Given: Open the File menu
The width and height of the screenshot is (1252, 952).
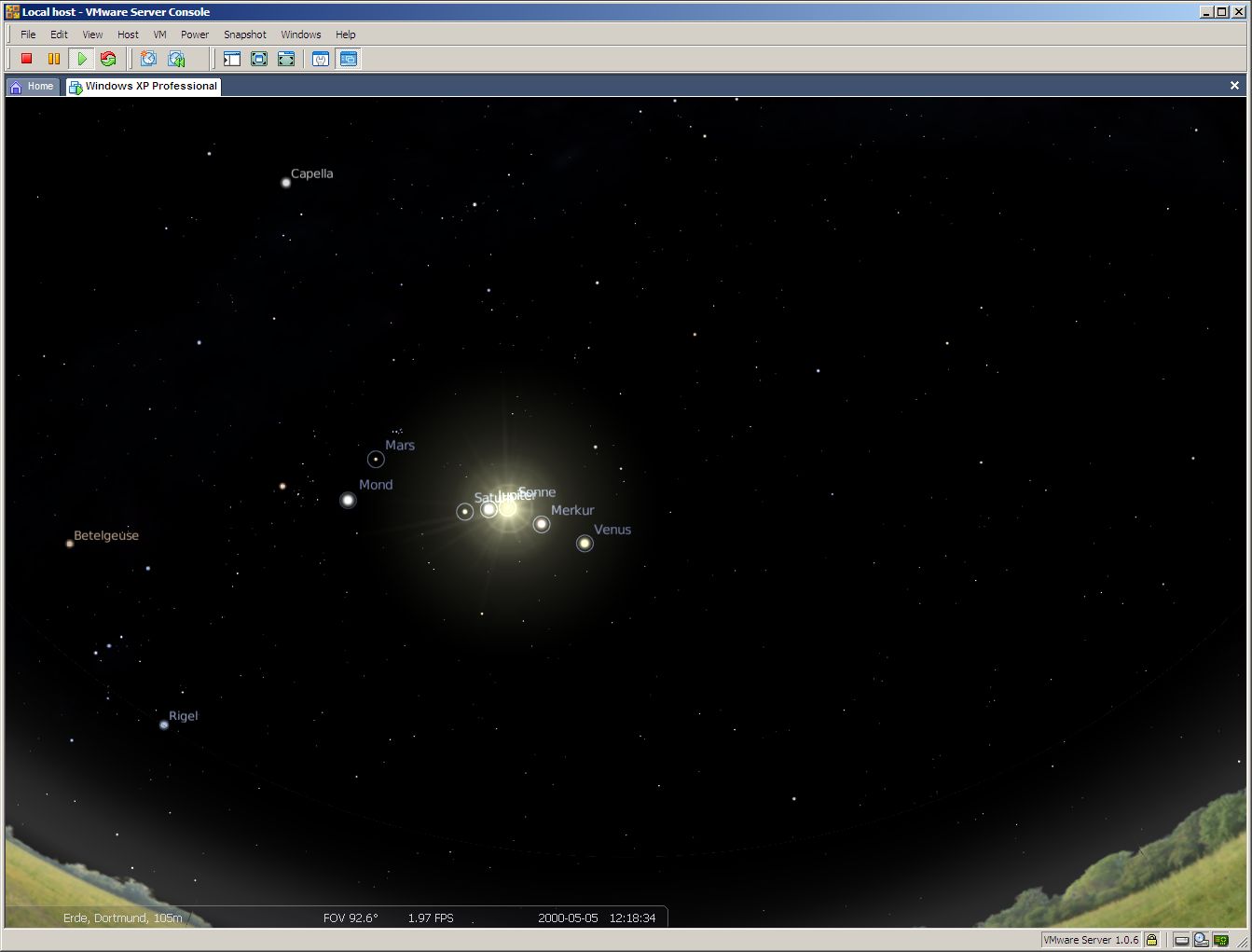Looking at the screenshot, I should (29, 34).
